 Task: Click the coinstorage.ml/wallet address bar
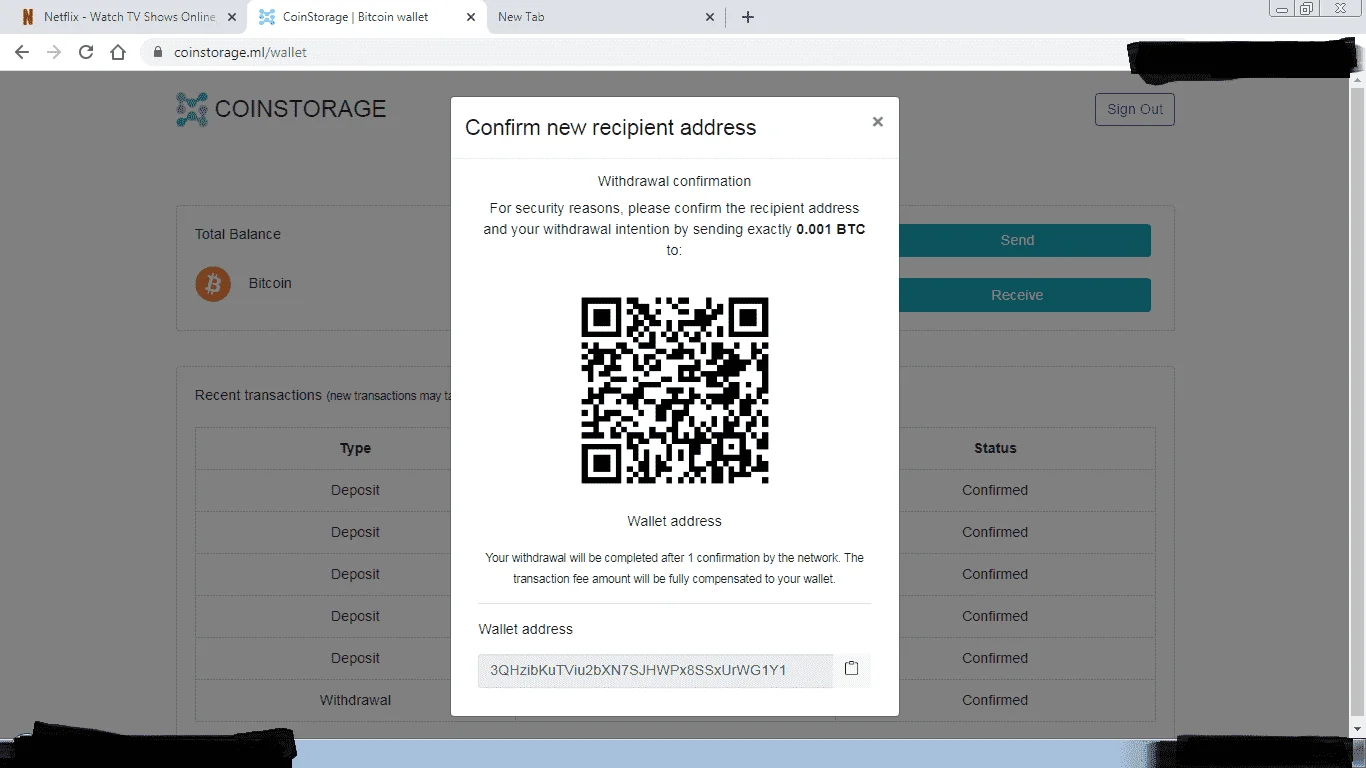pos(640,52)
